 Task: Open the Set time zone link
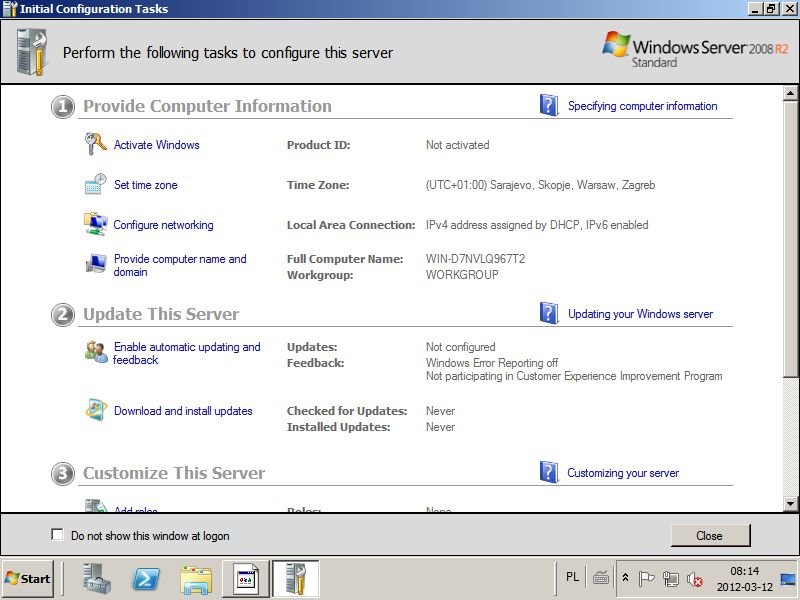[145, 185]
